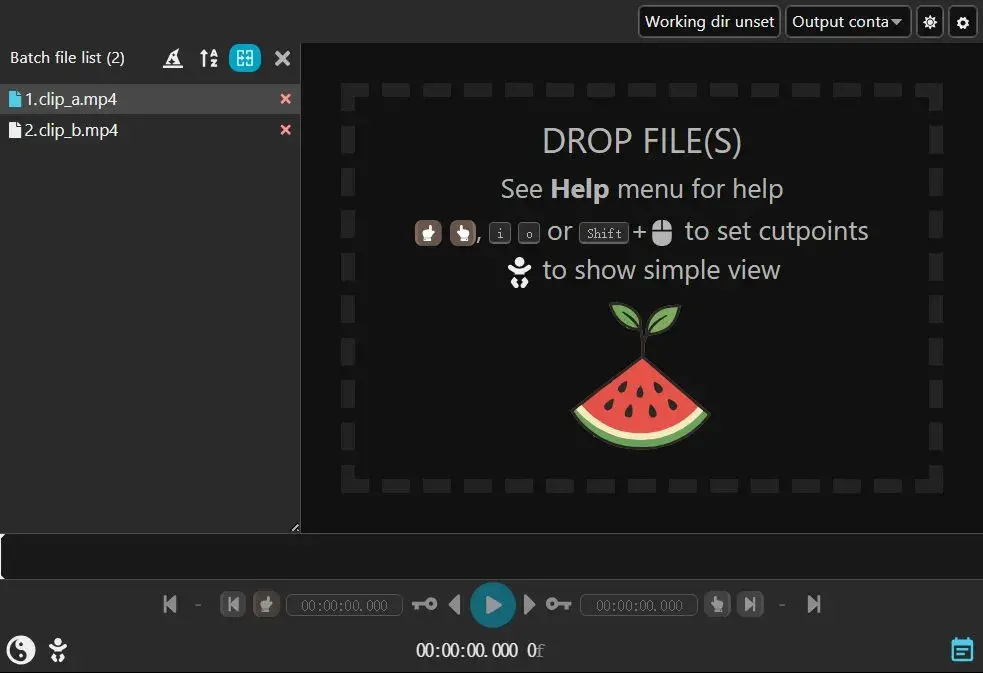983x673 pixels.
Task: Click the blue batch segments icon
Action: point(245,58)
